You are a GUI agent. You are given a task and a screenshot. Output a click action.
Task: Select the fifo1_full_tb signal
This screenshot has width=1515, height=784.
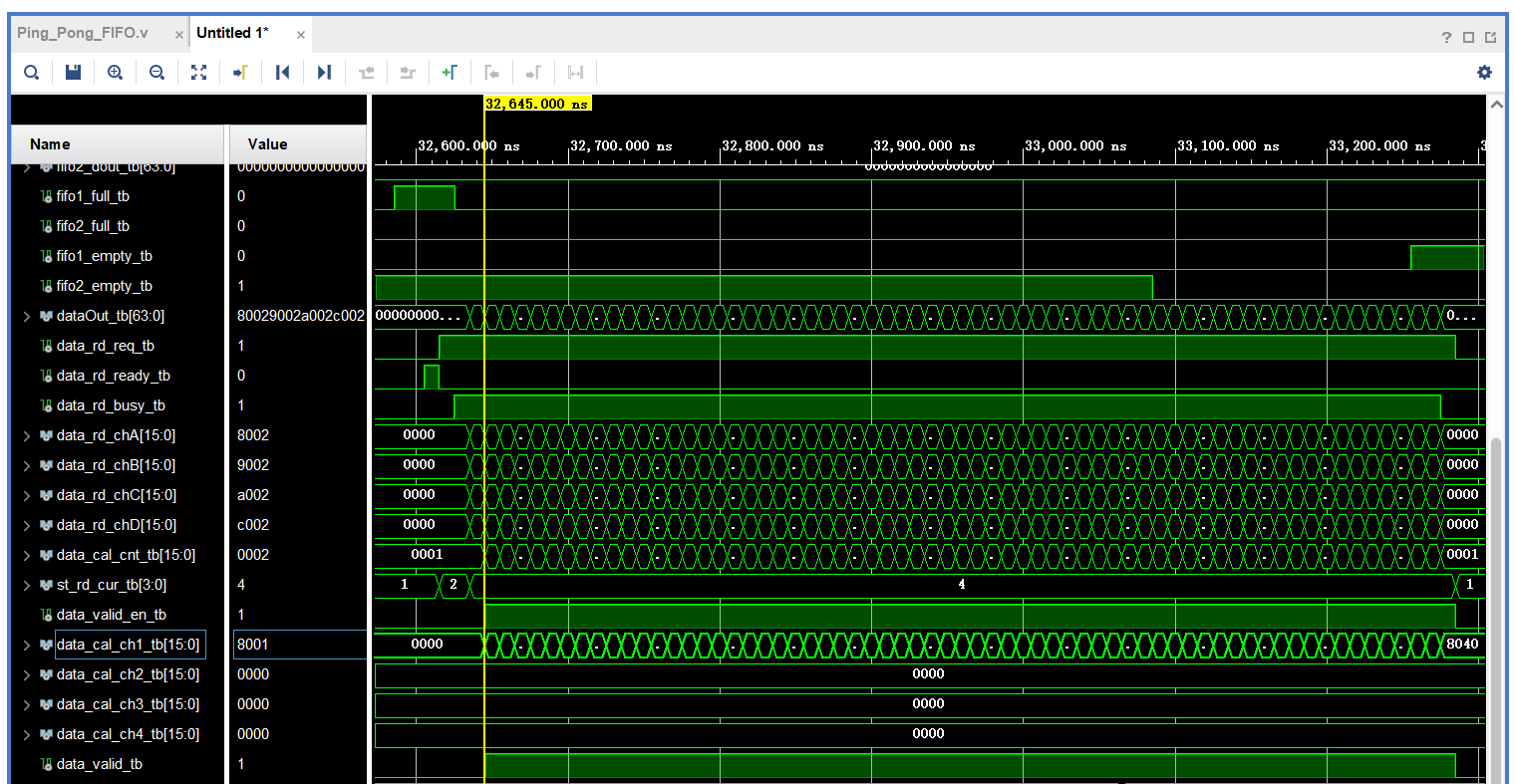pyautogui.click(x=93, y=196)
